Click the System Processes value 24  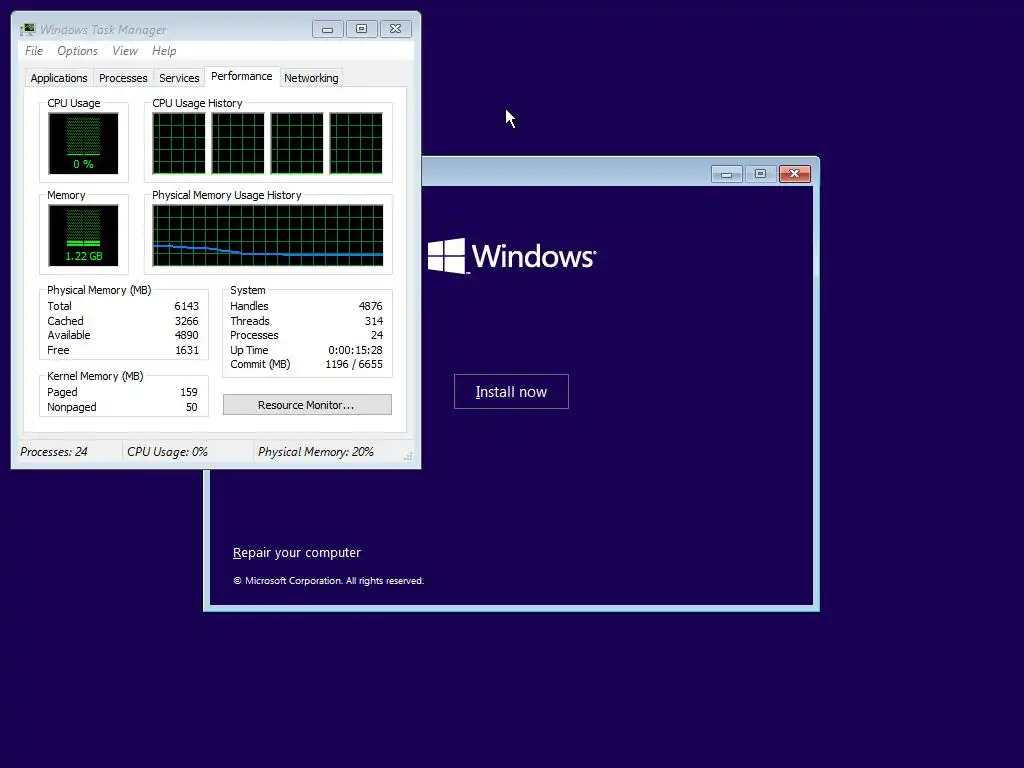pyautogui.click(x=377, y=336)
